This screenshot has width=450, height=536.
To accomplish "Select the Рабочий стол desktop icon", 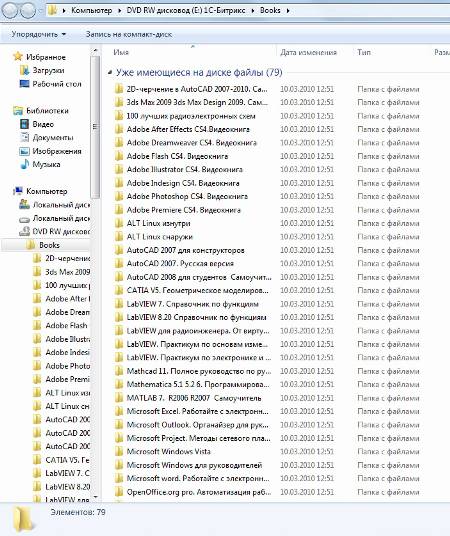I will tap(25, 84).
